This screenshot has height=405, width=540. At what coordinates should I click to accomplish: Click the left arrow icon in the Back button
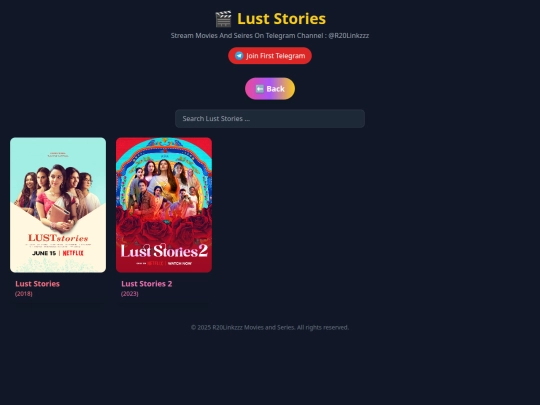coord(260,89)
